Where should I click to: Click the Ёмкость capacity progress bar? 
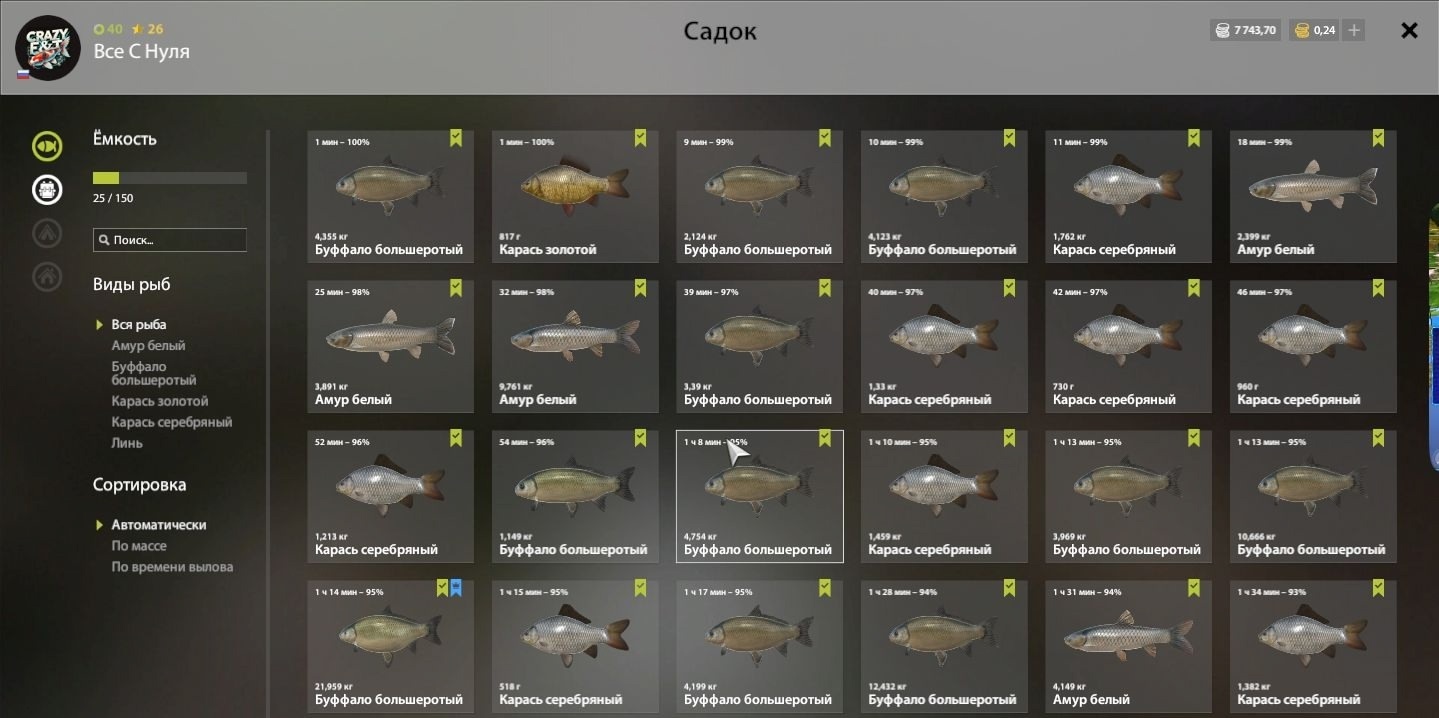pyautogui.click(x=170, y=178)
